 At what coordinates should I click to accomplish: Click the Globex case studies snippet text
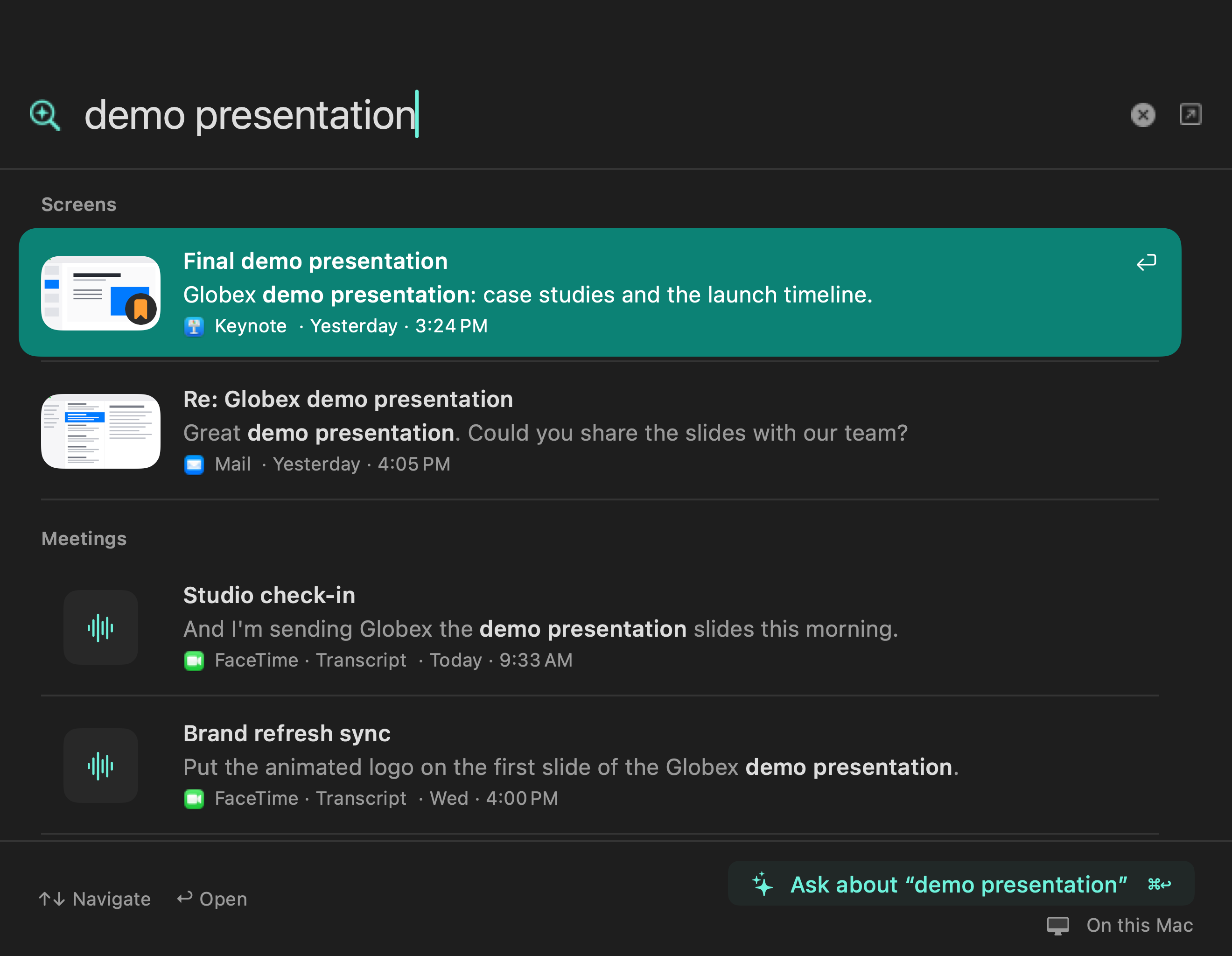coord(528,295)
